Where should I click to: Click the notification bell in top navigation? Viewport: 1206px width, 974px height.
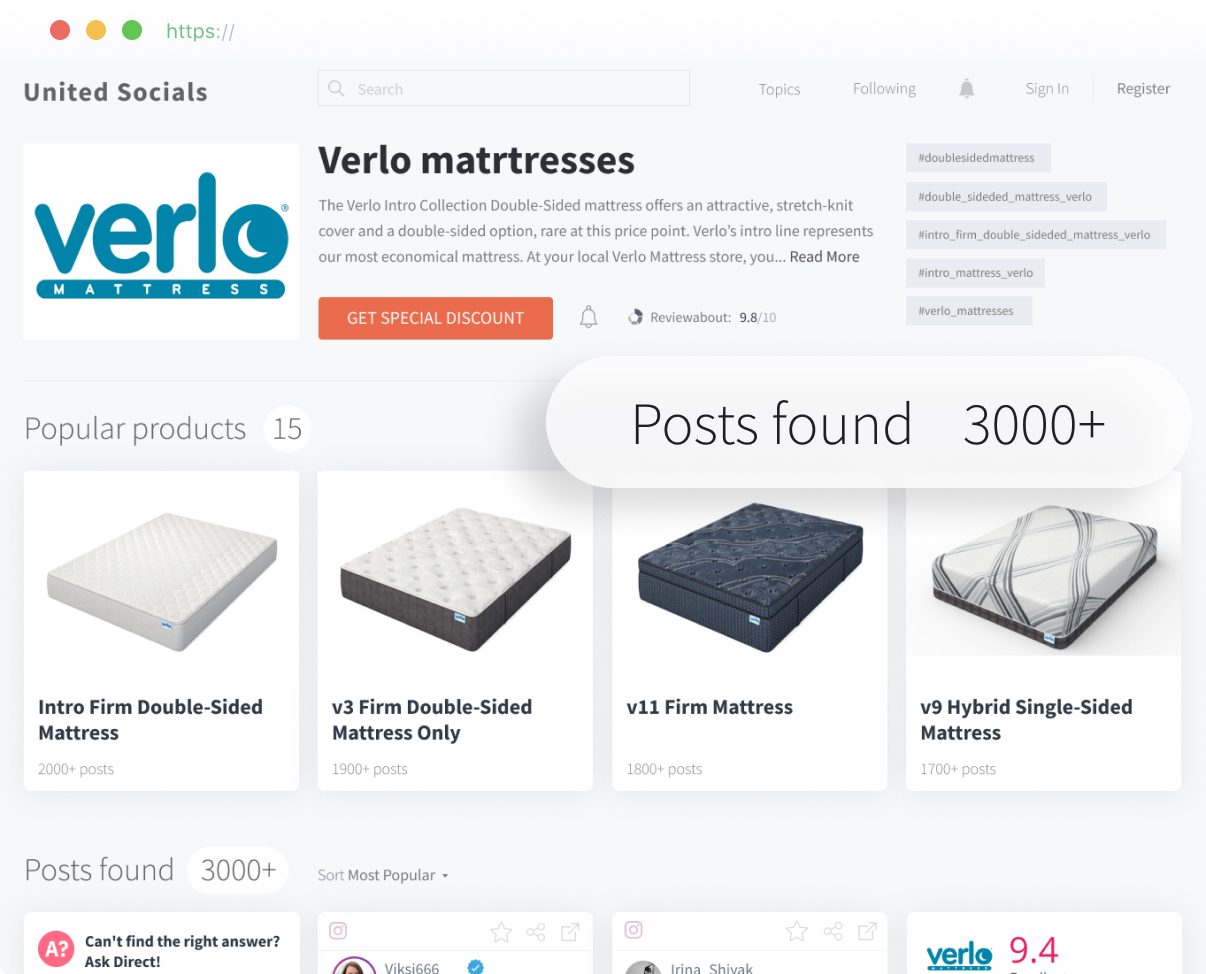pos(966,89)
